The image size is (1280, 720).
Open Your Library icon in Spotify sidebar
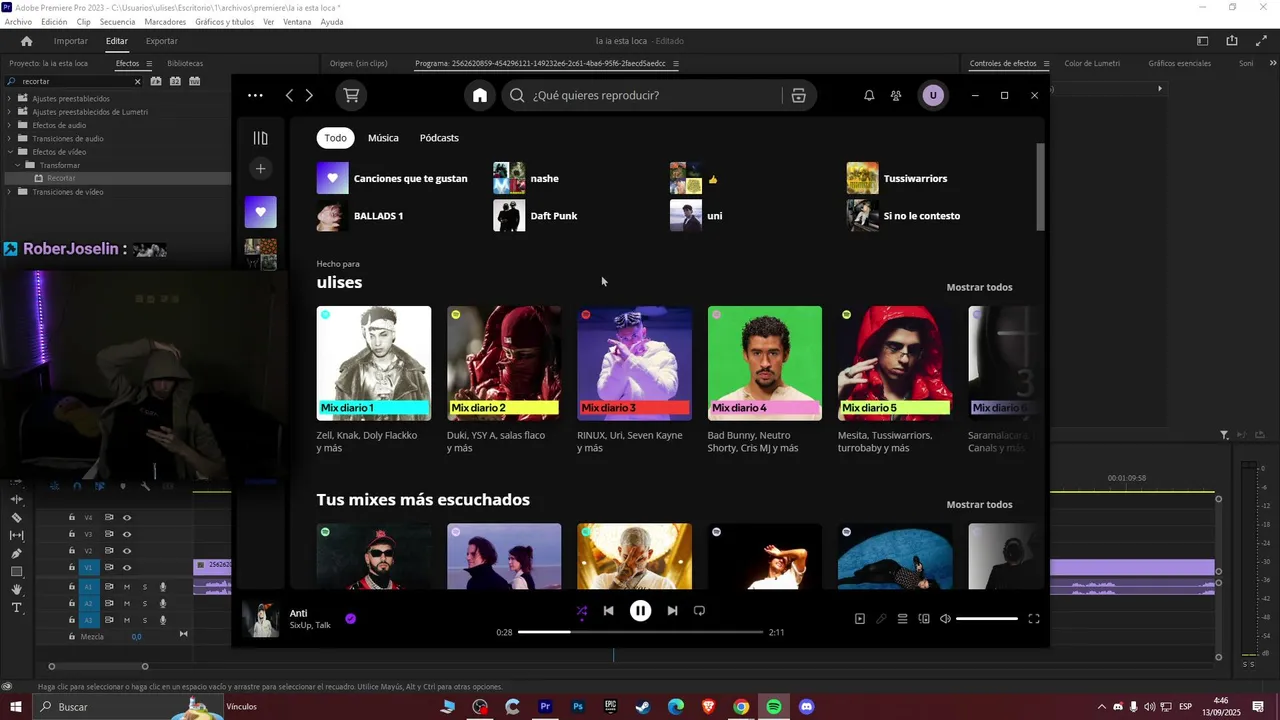(x=261, y=138)
